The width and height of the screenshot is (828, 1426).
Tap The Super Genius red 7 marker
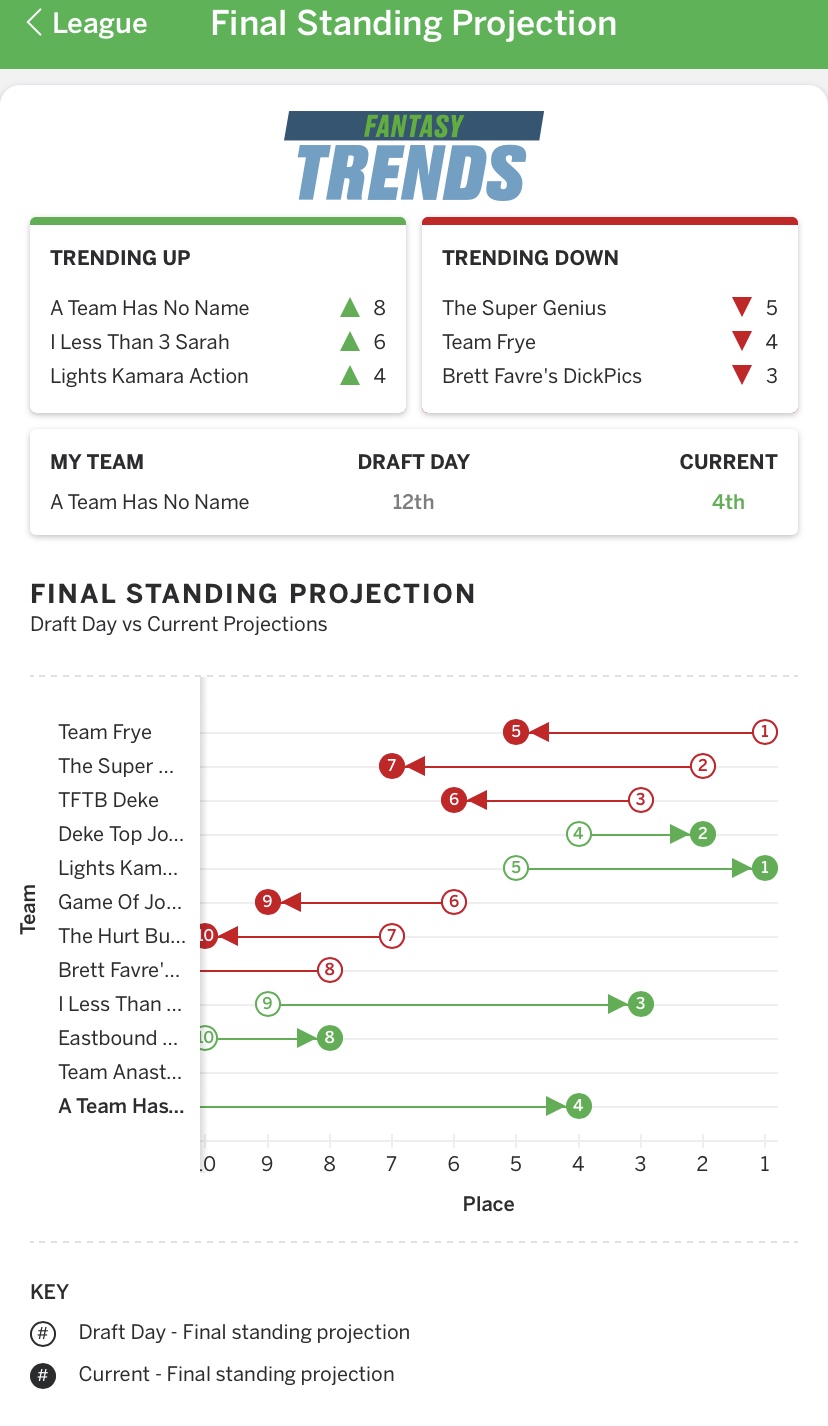[x=391, y=766]
